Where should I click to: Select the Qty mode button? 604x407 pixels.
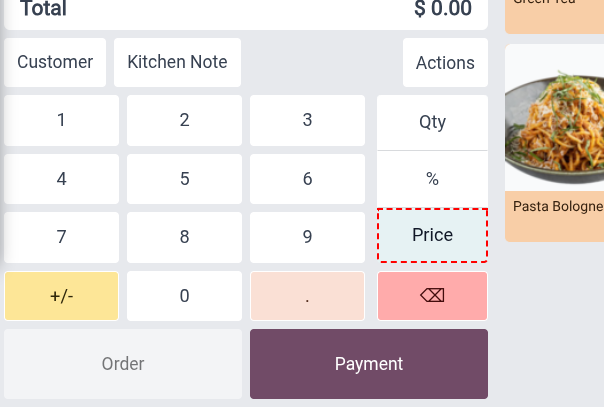click(432, 122)
